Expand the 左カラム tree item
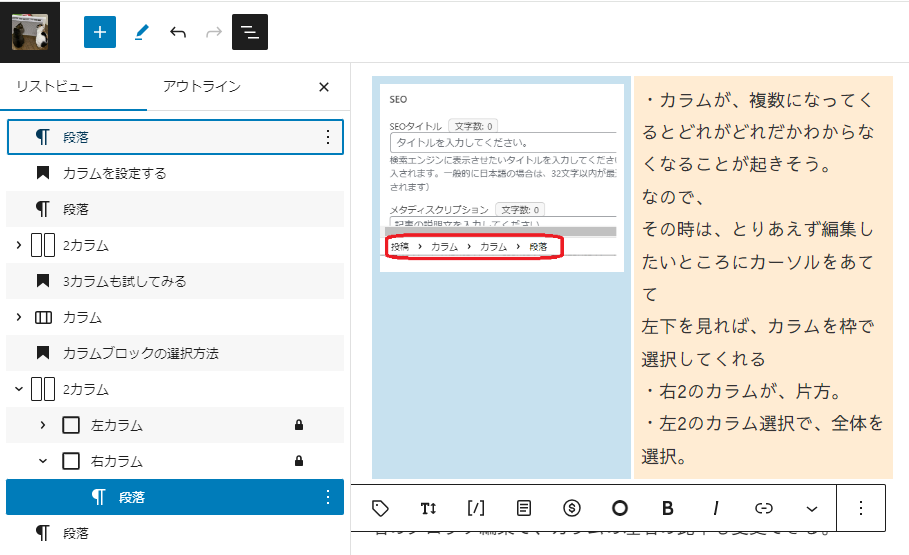The image size is (909, 555). (42, 425)
